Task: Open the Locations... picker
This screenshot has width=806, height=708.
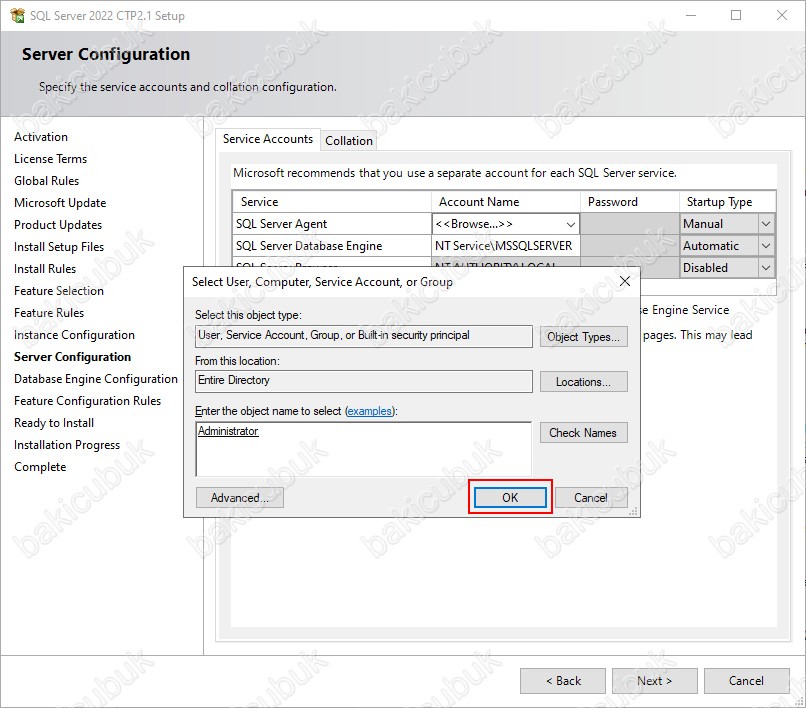Action: [583, 382]
